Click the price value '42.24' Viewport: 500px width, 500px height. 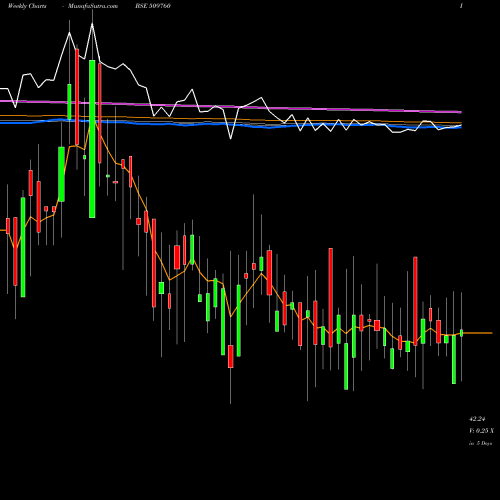(477, 419)
